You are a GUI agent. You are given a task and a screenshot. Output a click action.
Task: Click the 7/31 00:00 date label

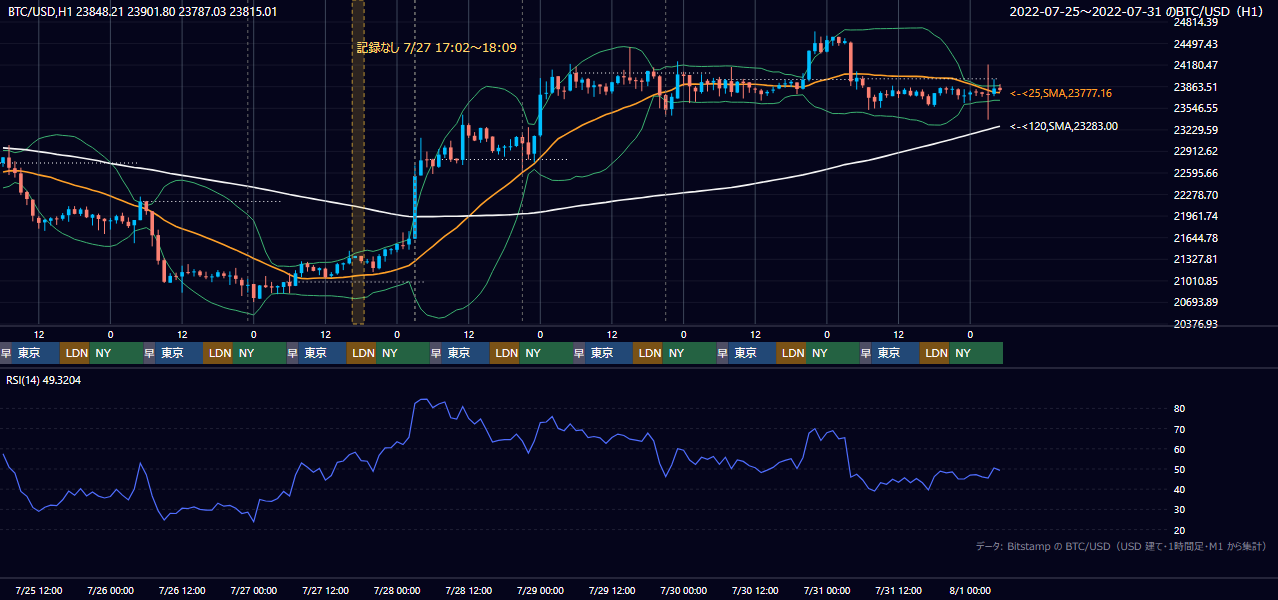827,590
